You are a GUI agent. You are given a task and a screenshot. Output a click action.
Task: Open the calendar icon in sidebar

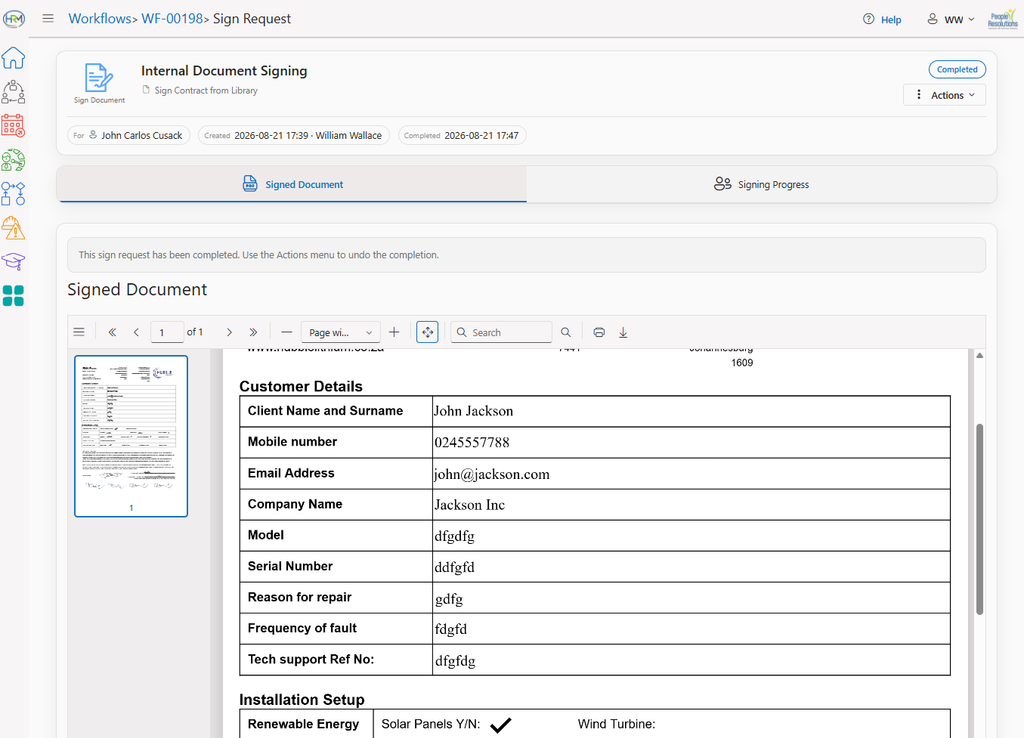click(13, 125)
